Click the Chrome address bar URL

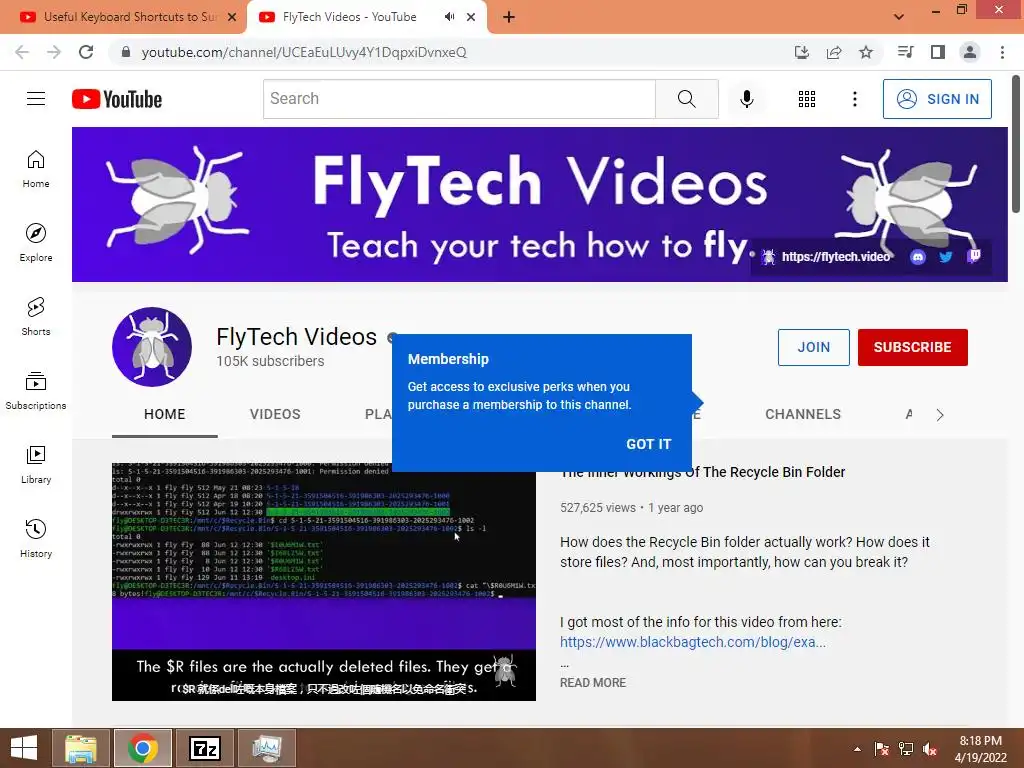tap(304, 52)
